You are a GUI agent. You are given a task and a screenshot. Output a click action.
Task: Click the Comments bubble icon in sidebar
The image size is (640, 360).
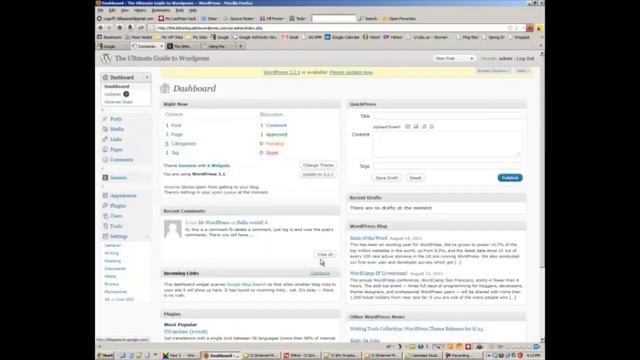click(105, 160)
